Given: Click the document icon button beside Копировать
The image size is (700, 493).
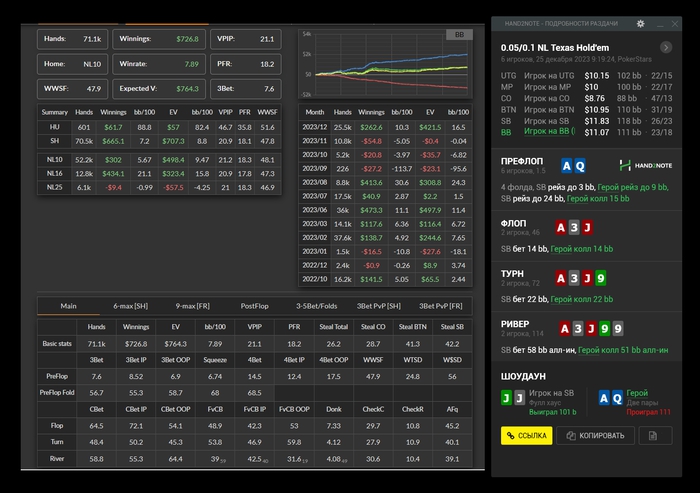Looking at the screenshot, I should click(653, 436).
